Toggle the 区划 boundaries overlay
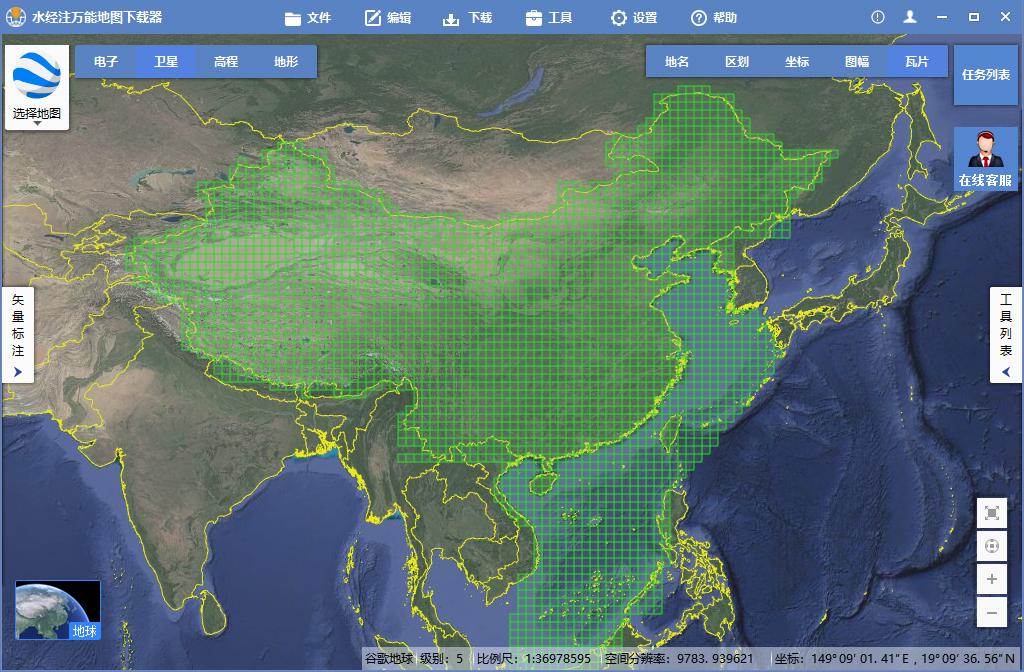Viewport: 1024px width, 672px height. 736,61
